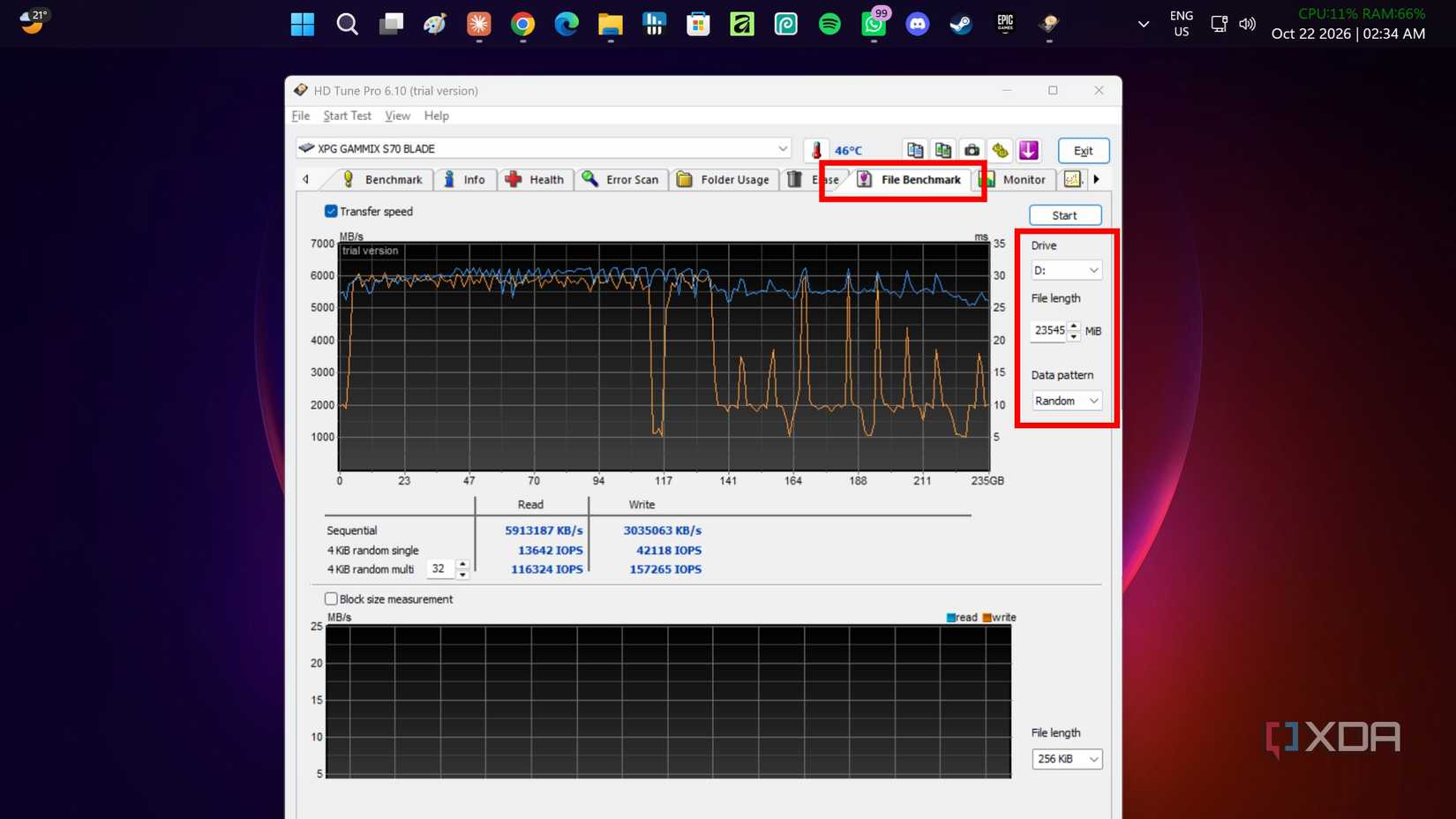The width and height of the screenshot is (1456, 819).
Task: Switch to the Folder Usage tab
Action: point(723,179)
